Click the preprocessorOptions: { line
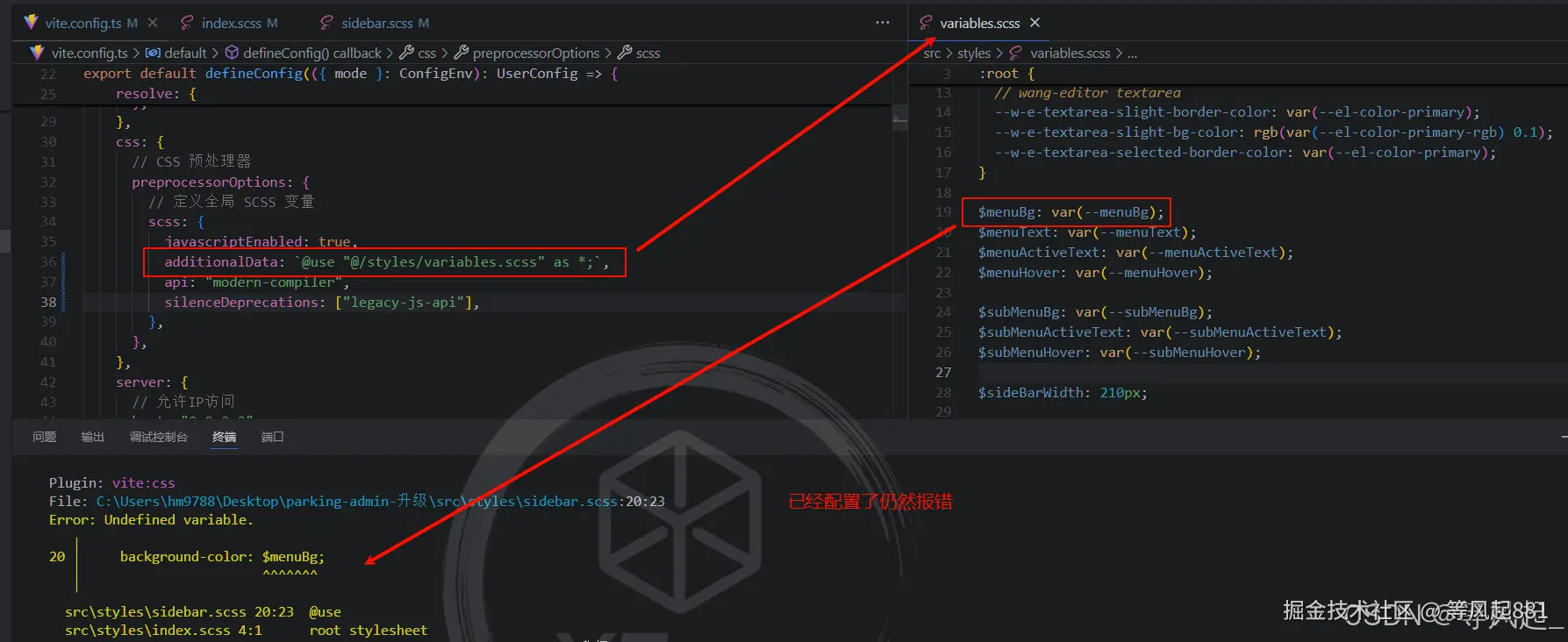Screen dimensions: 1568x642 click(220, 182)
